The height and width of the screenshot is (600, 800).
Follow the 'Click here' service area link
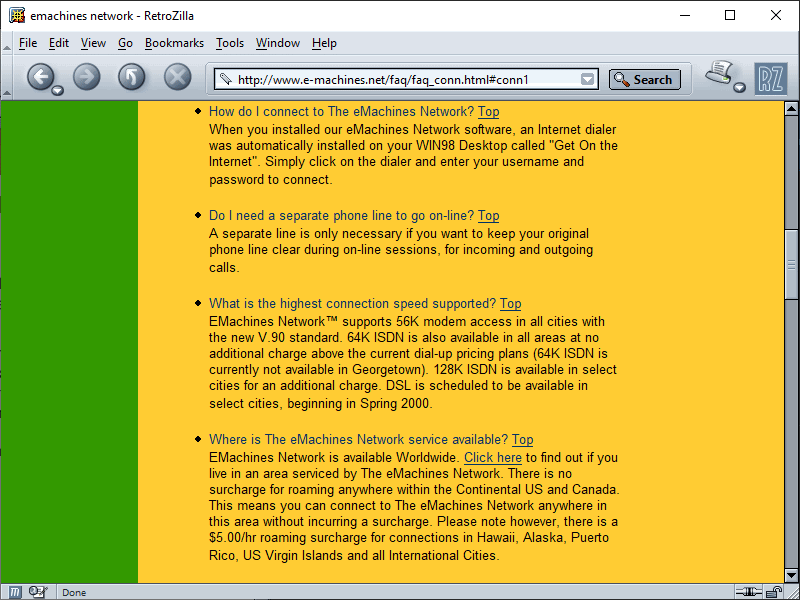pos(493,457)
